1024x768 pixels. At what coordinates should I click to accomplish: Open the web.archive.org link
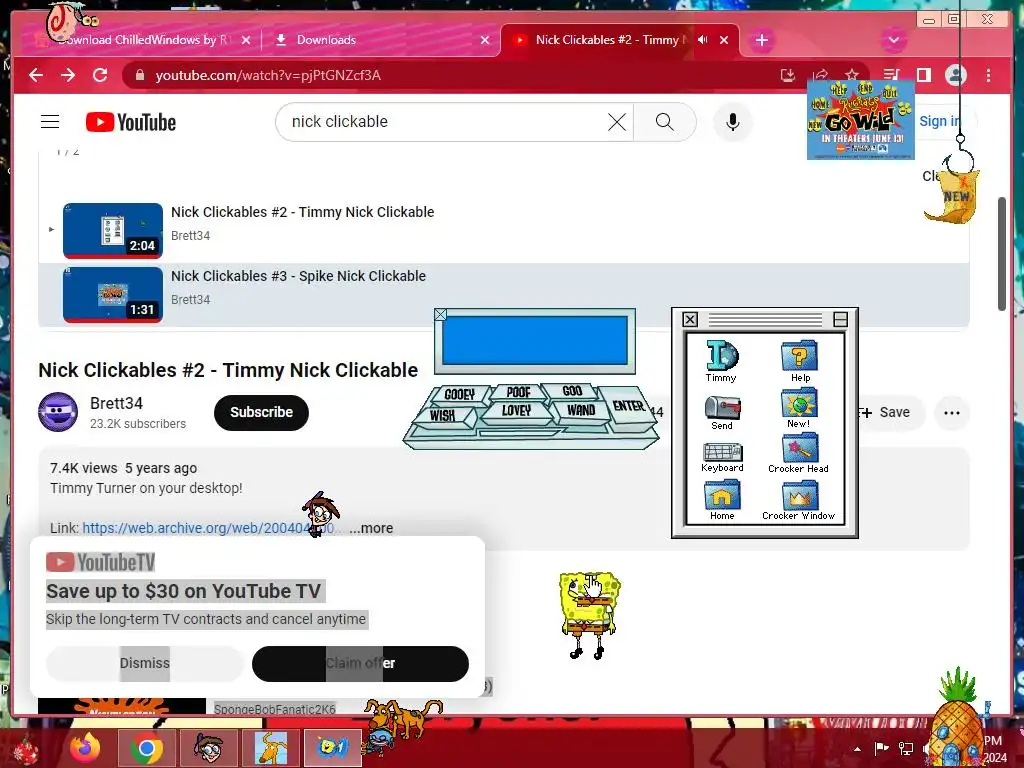[x=209, y=528]
